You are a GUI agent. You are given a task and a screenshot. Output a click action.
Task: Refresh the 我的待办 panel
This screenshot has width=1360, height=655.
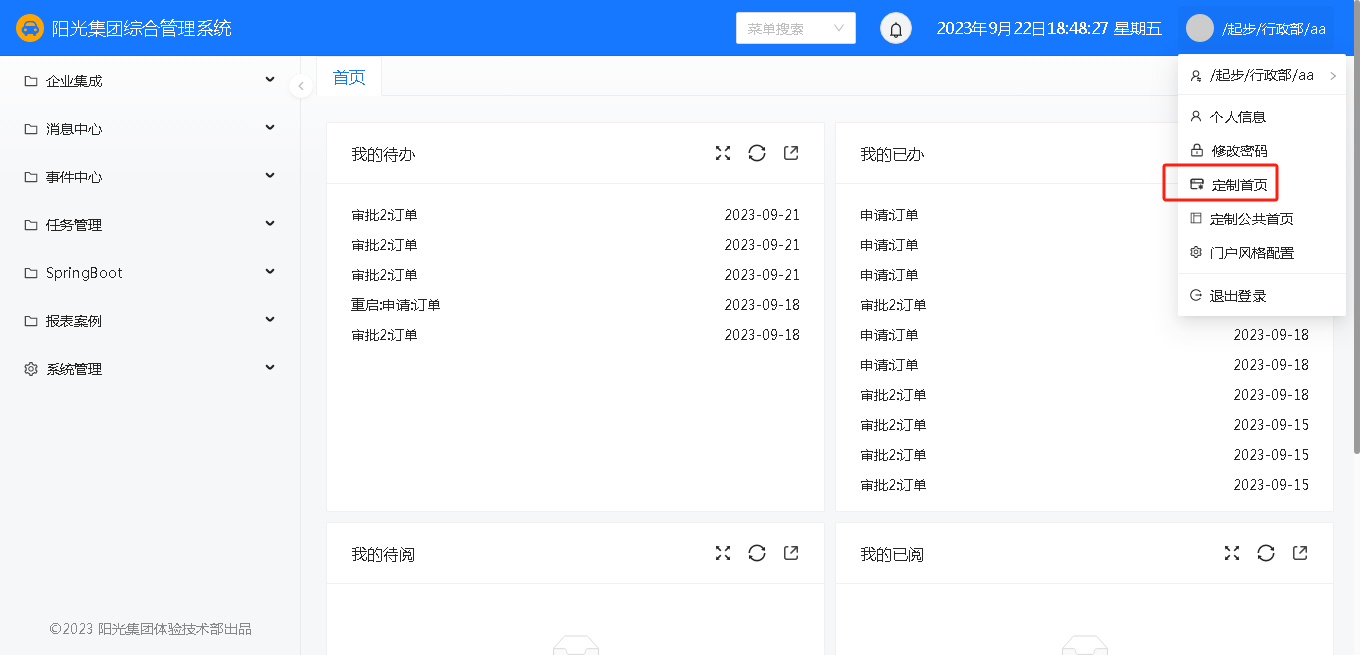tap(757, 153)
